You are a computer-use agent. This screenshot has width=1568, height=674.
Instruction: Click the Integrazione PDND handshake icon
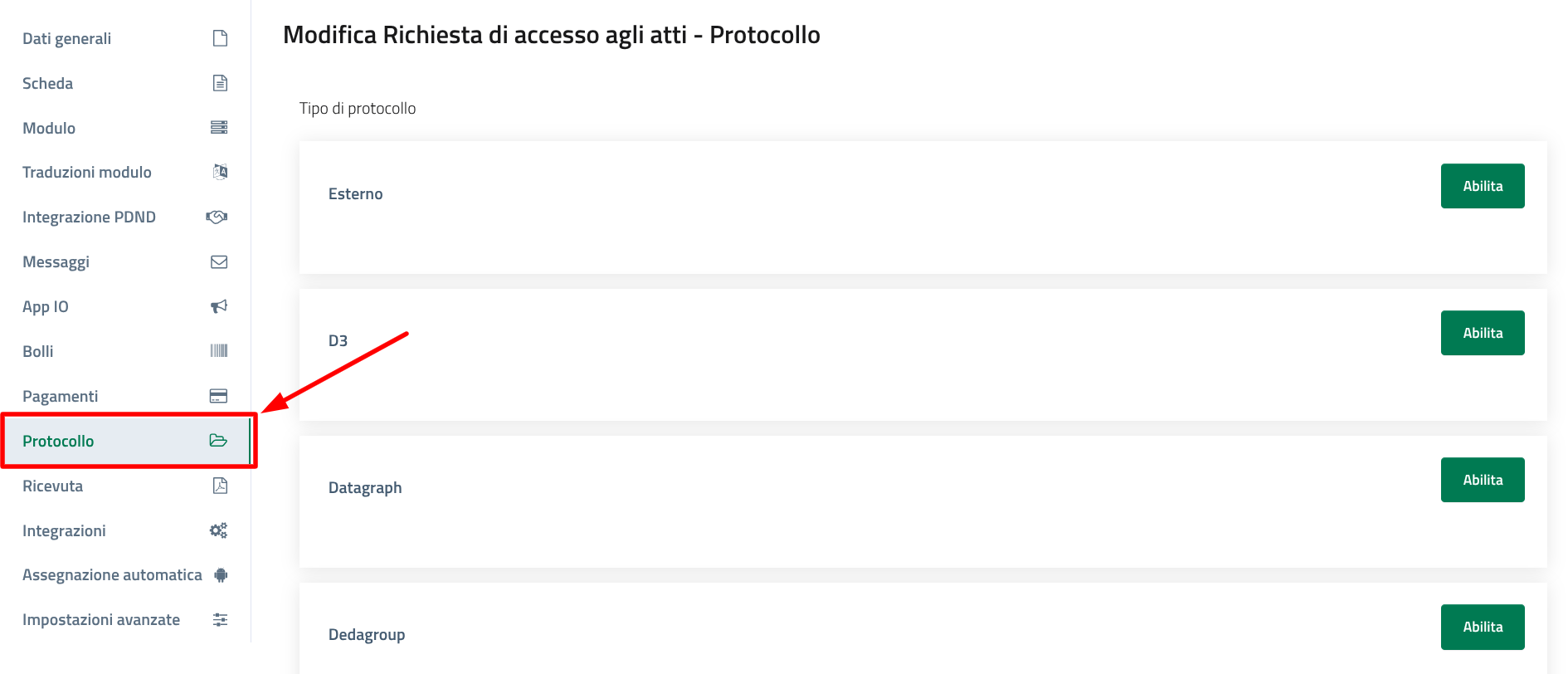pyautogui.click(x=217, y=217)
